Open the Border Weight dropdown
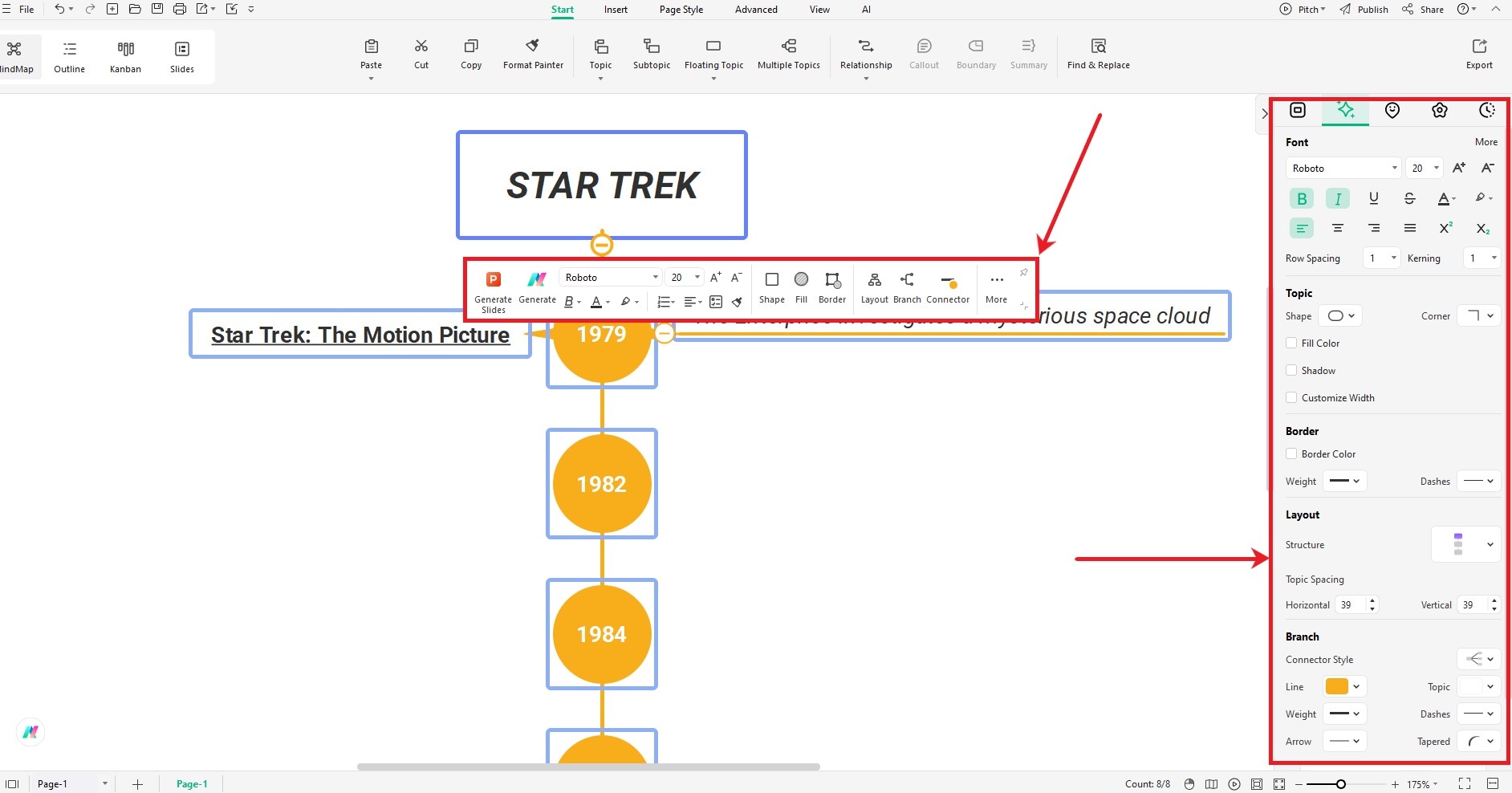1512x793 pixels. (x=1344, y=481)
